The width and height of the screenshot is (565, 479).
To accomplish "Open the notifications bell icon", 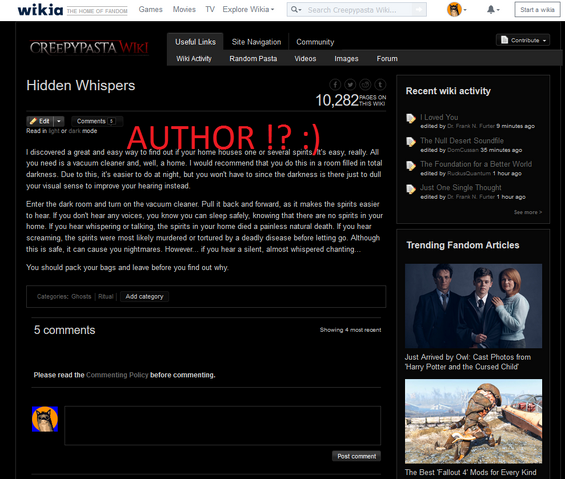I will click(491, 10).
